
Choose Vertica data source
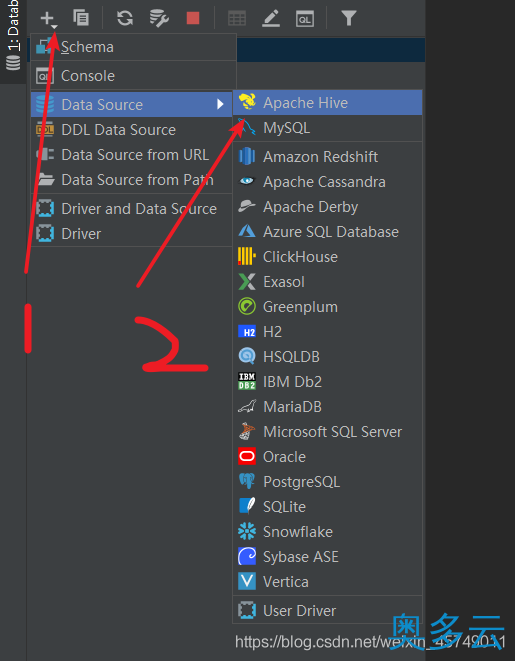pyautogui.click(x=327, y=582)
